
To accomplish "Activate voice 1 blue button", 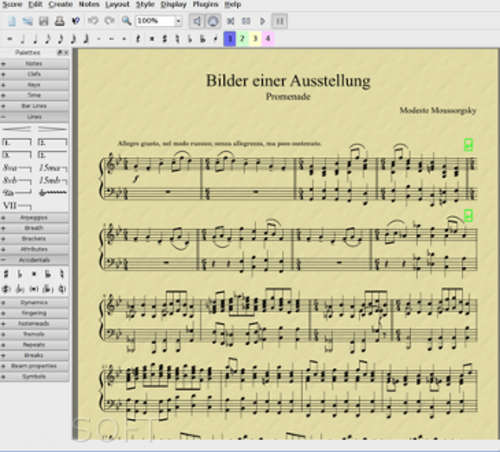I will 230,39.
